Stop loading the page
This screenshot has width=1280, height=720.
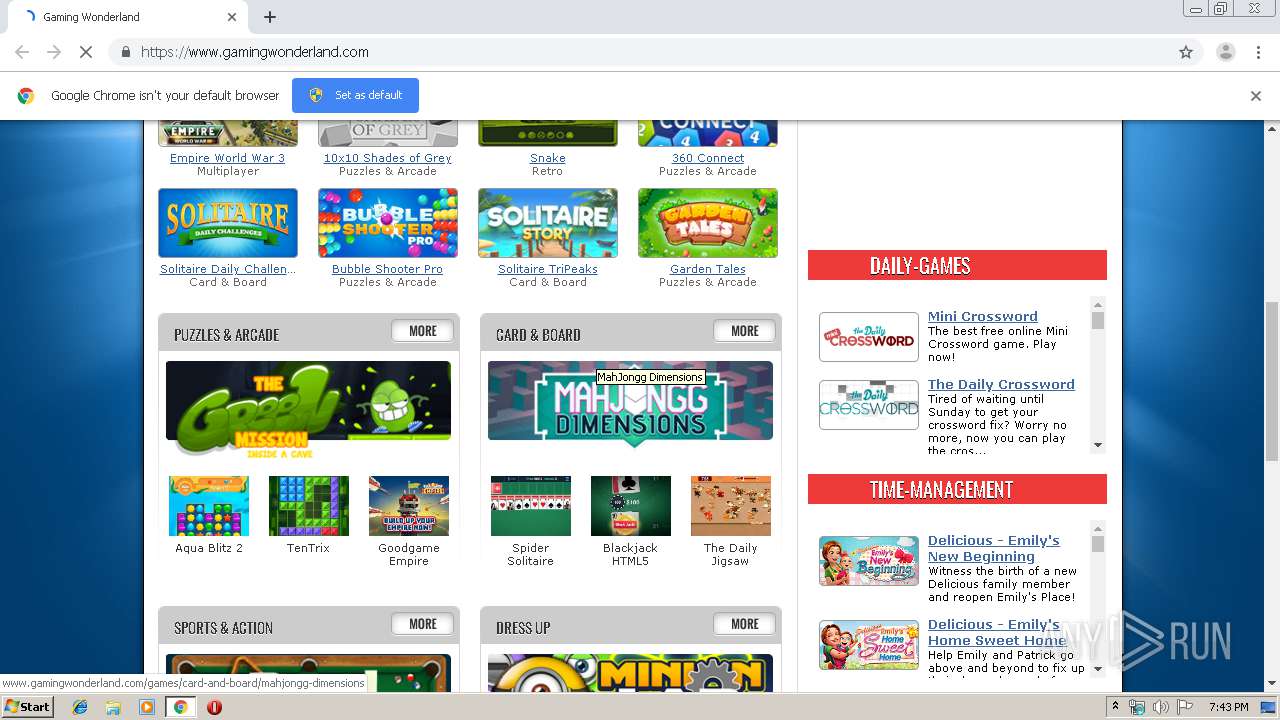point(86,52)
